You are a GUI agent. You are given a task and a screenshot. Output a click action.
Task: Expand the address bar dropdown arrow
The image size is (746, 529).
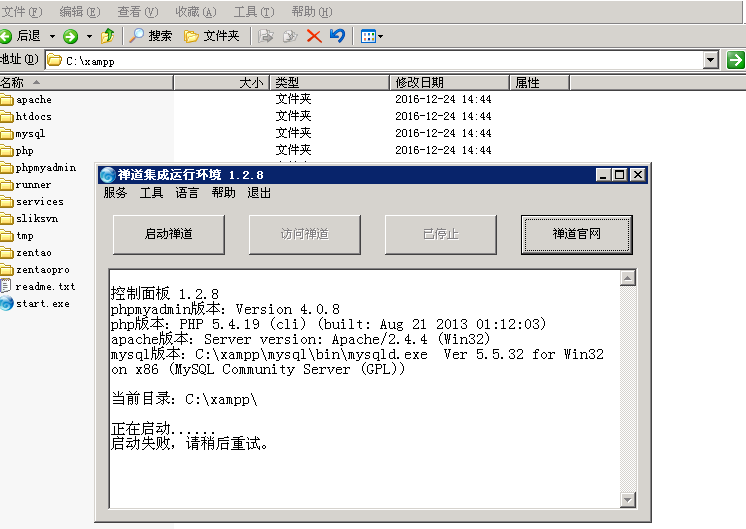[711, 60]
